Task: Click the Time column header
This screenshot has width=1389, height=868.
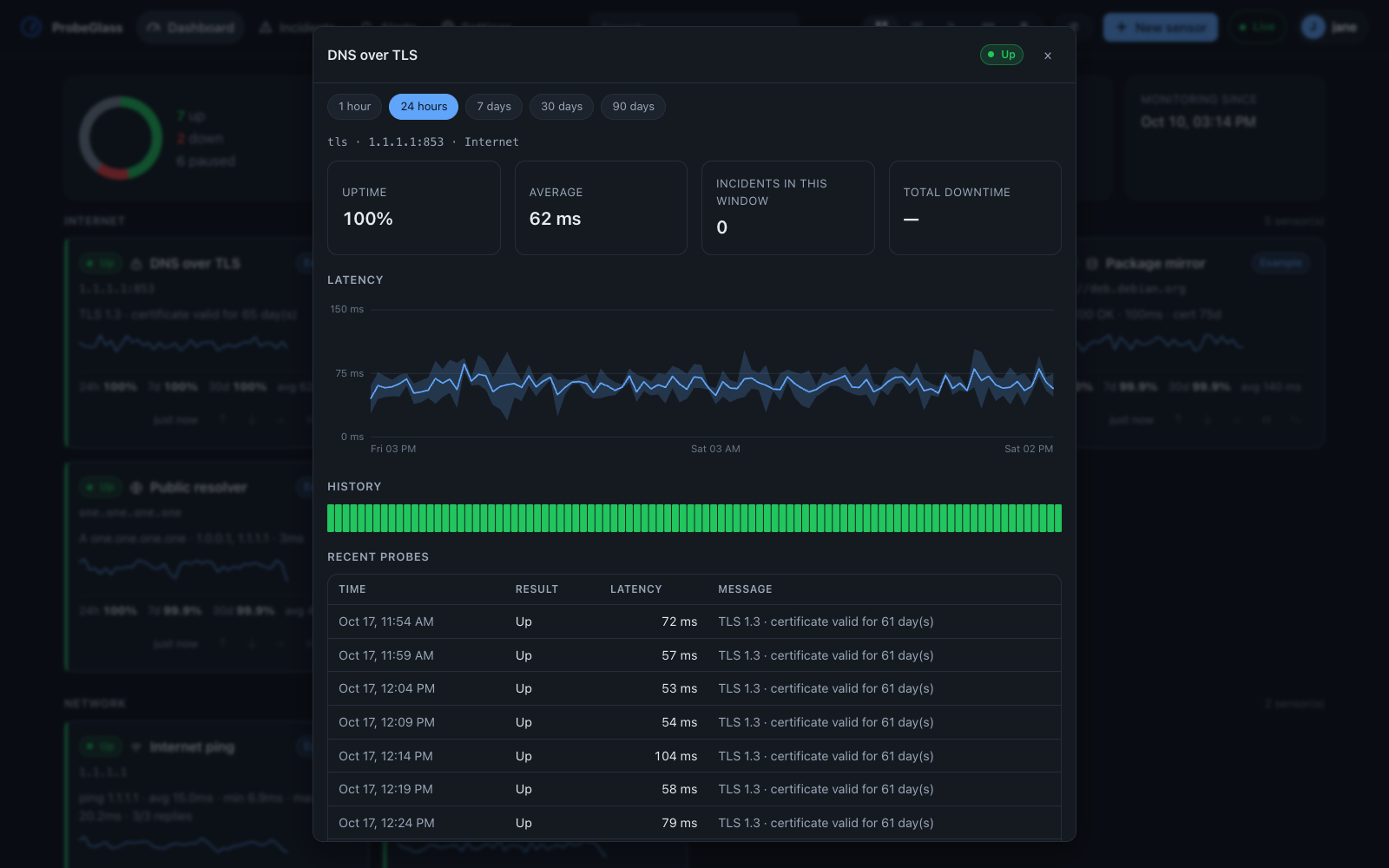Action: click(x=352, y=589)
